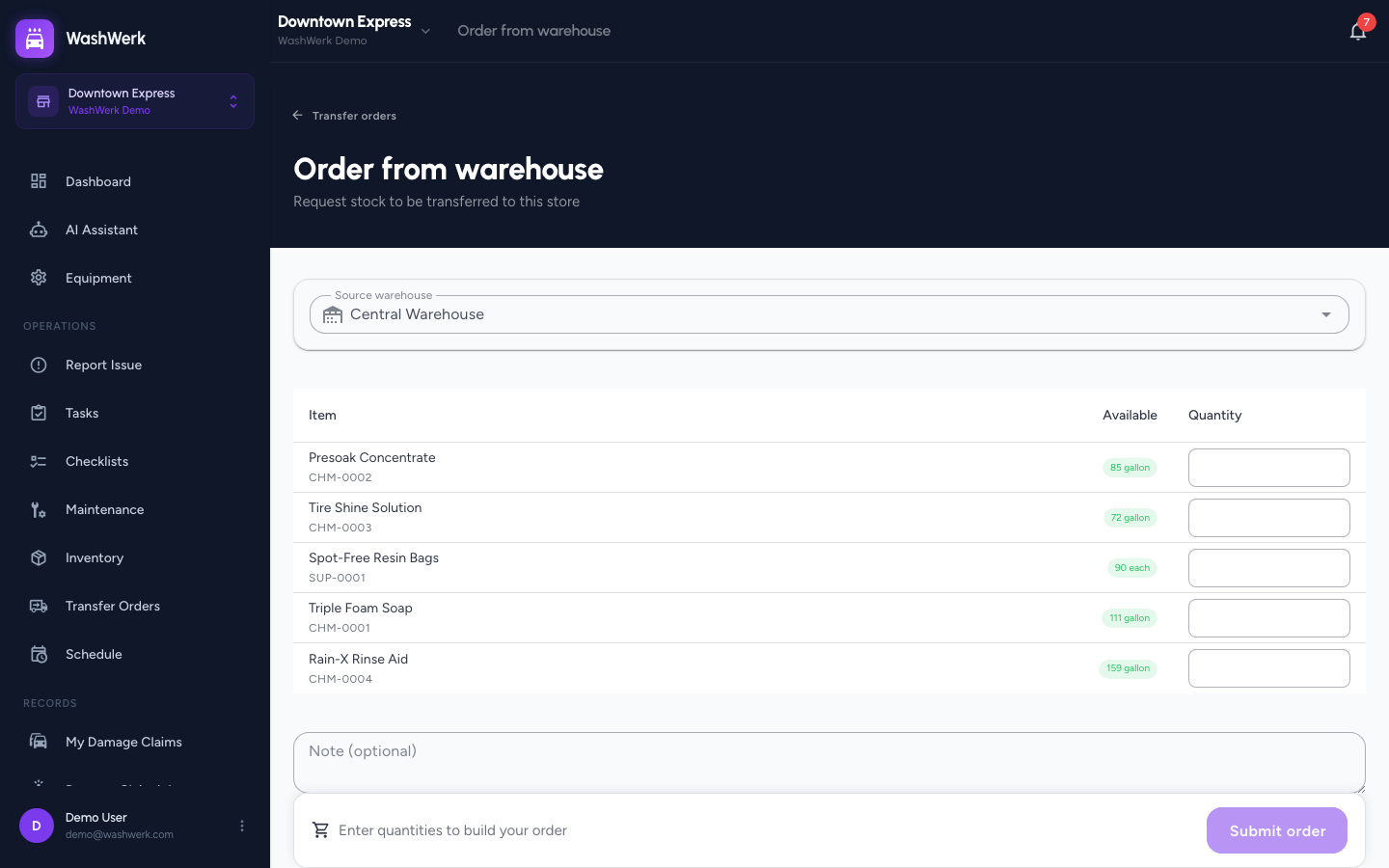Click the Schedule calendar icon
The image size is (1389, 868).
point(39,654)
